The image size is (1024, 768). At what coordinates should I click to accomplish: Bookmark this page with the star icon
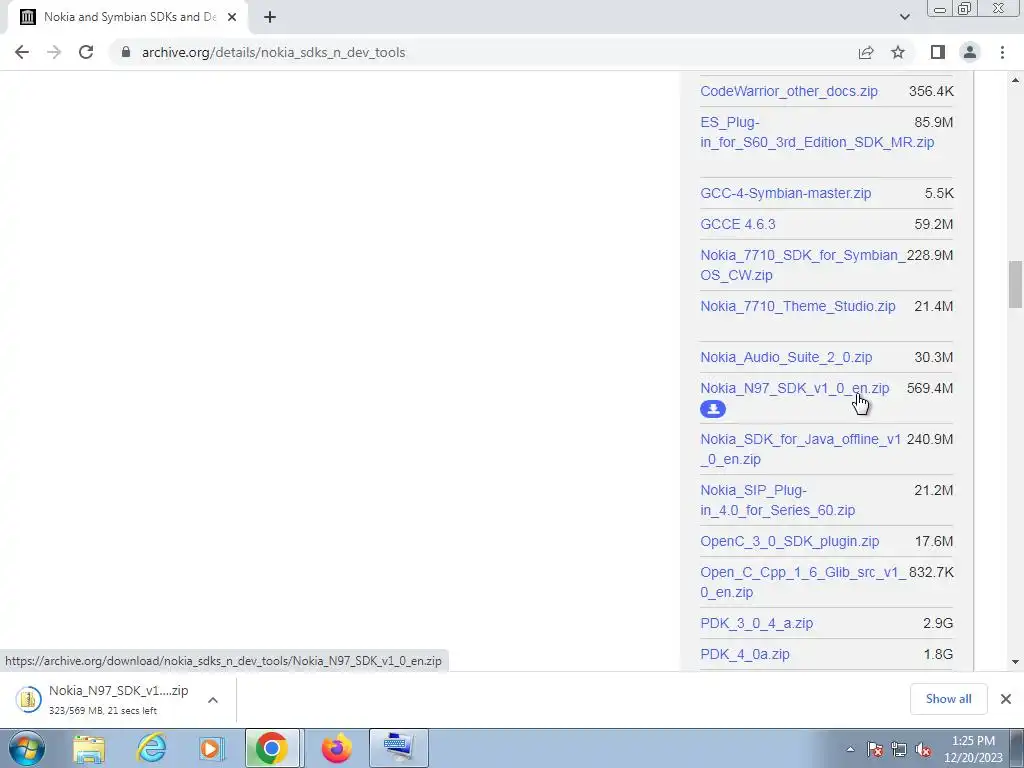pyautogui.click(x=898, y=52)
